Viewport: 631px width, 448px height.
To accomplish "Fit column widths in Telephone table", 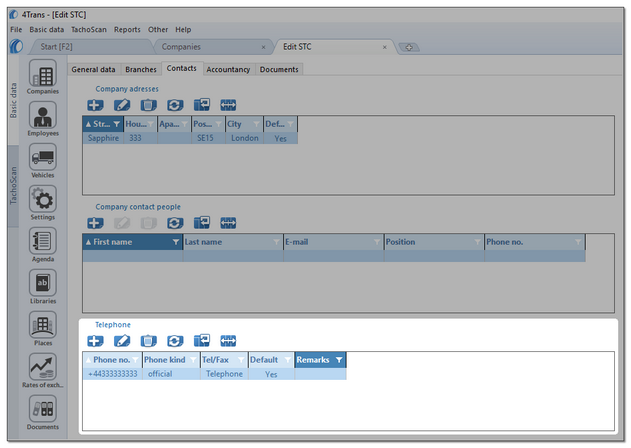I will [228, 341].
